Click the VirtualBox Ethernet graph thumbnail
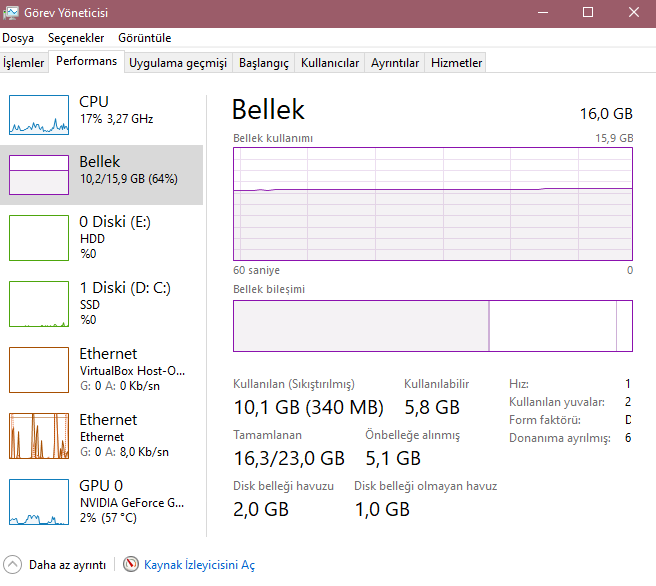 [39, 370]
